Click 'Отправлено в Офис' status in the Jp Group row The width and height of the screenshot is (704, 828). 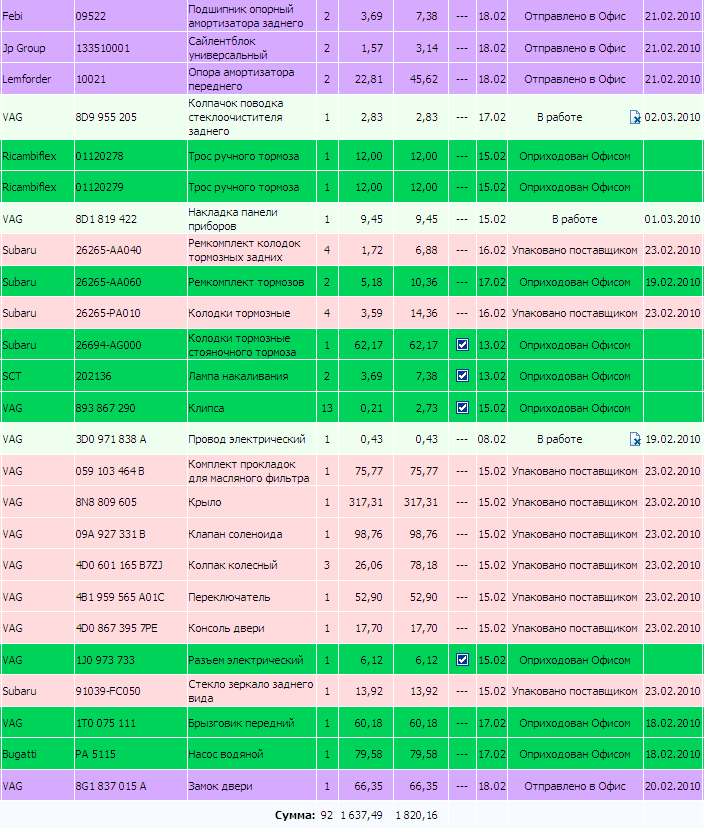(x=575, y=48)
